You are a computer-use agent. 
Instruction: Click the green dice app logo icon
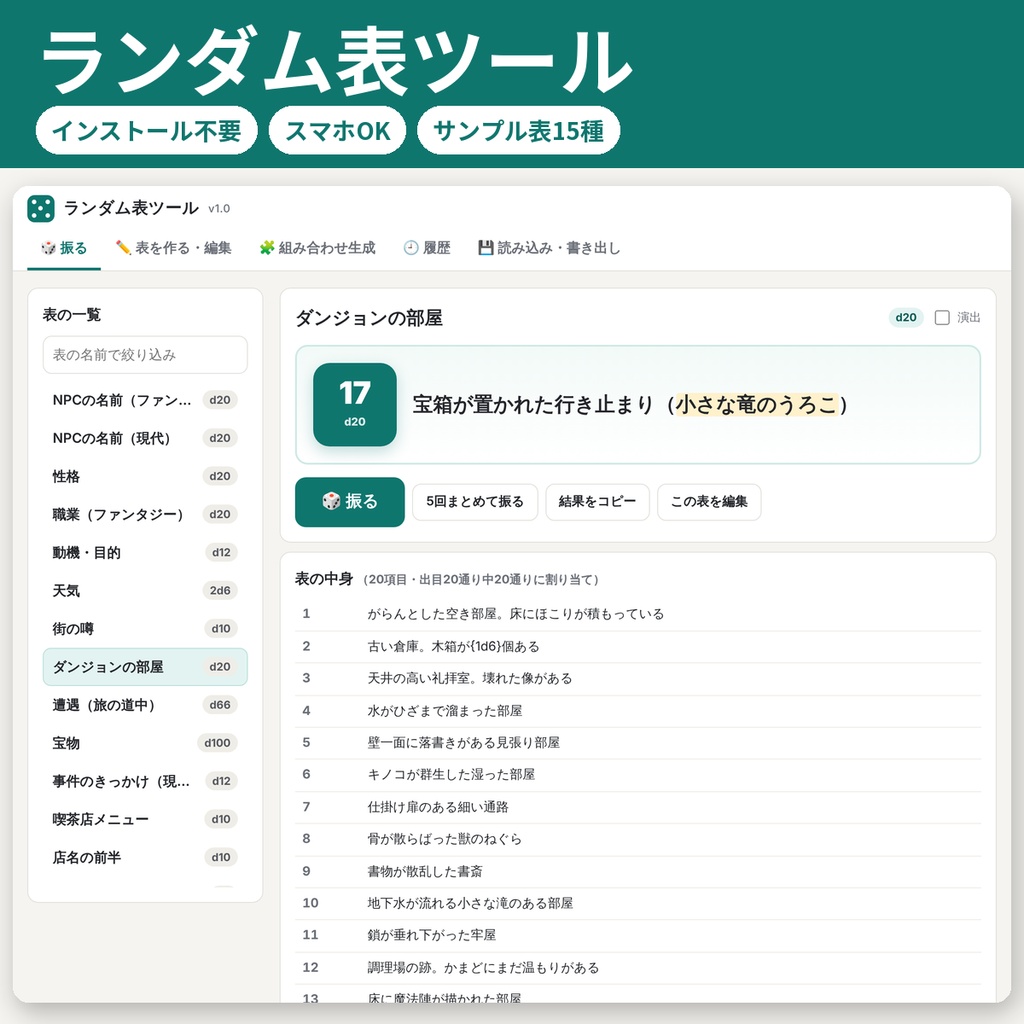(40, 208)
